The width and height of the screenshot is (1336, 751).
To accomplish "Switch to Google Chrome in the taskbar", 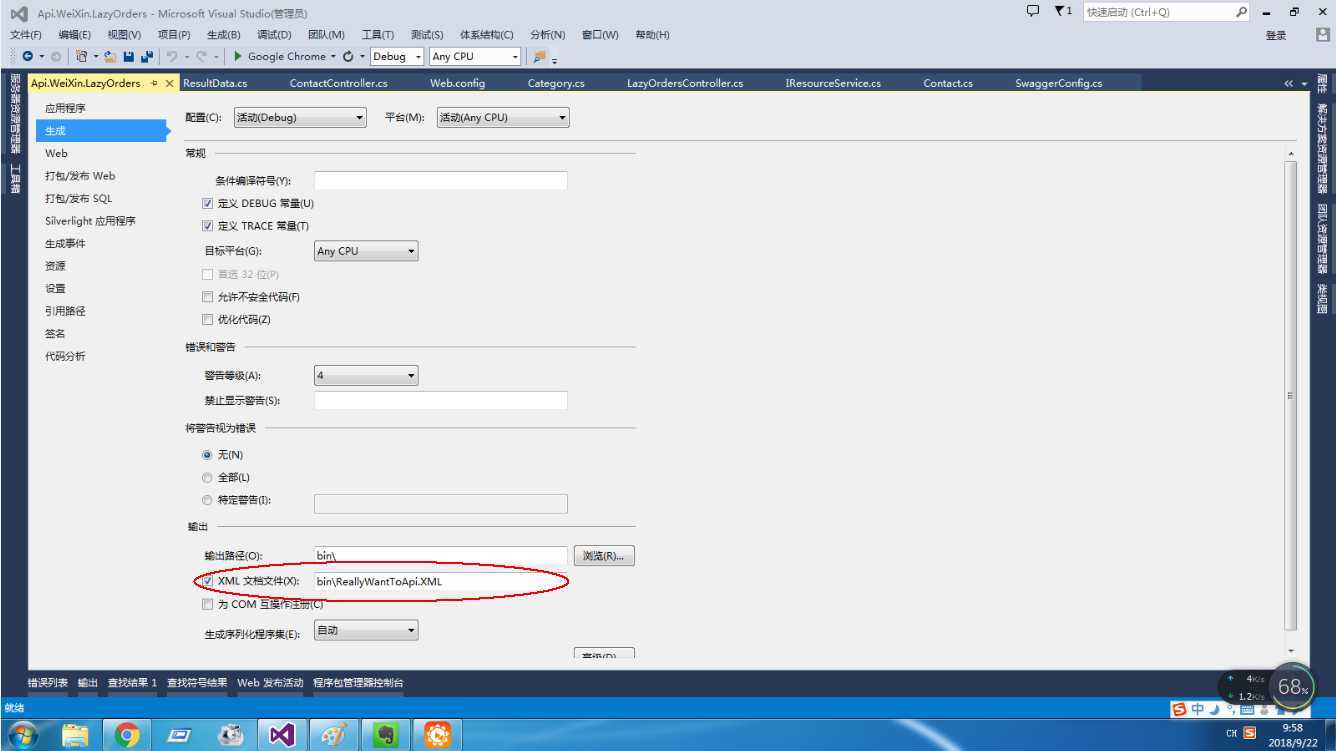I will (127, 735).
